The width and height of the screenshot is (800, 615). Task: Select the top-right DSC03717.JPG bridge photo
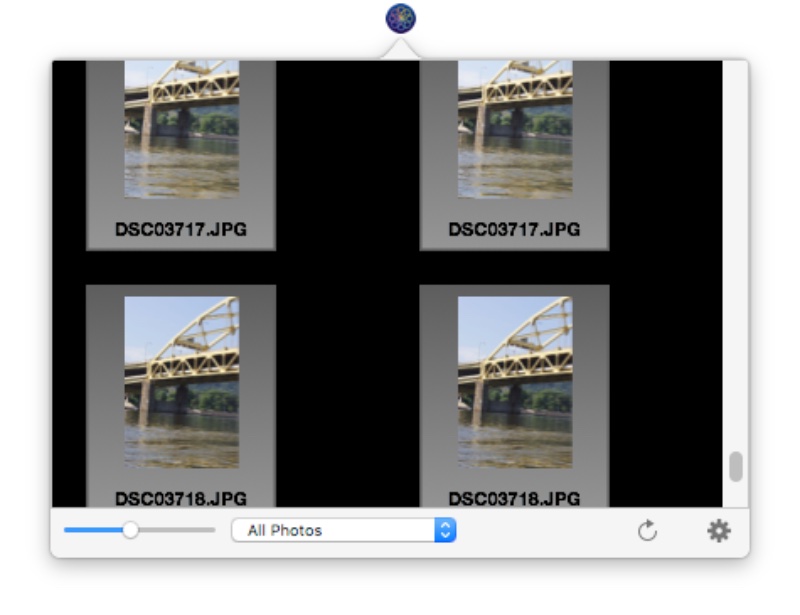point(515,128)
